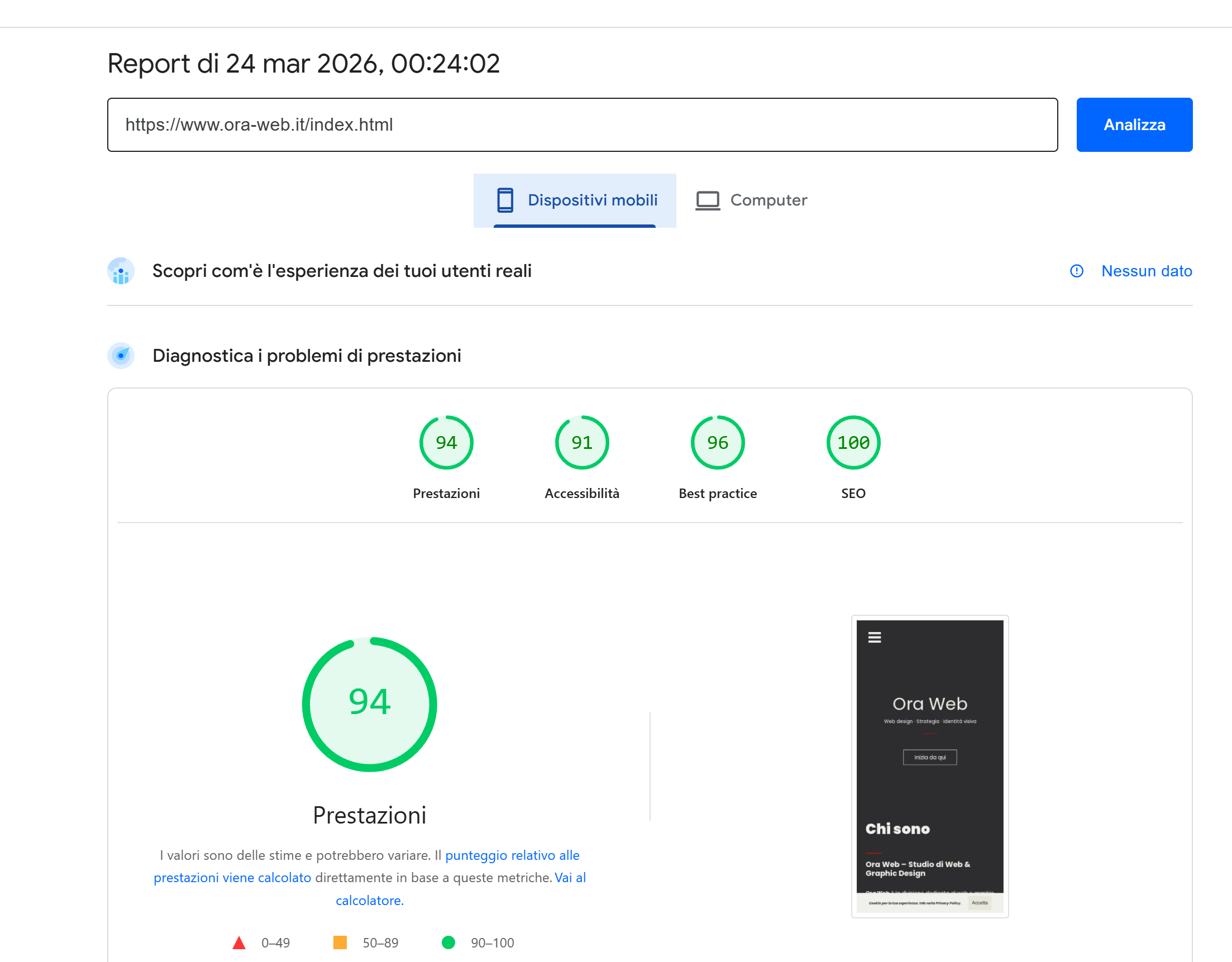
Task: Select the Prestazioni 94 score gauge
Action: pyautogui.click(x=446, y=443)
